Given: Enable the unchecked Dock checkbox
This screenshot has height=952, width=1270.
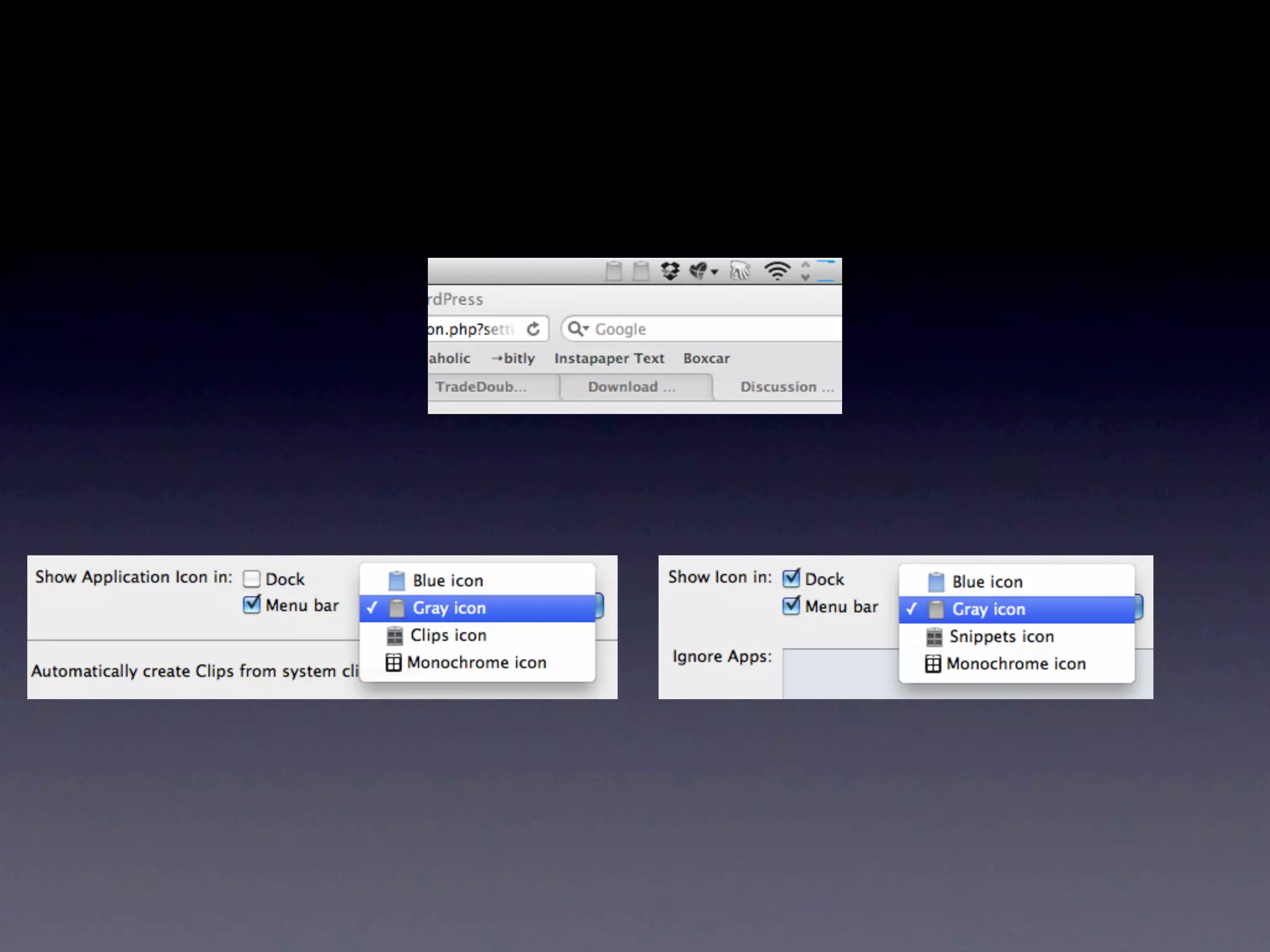Looking at the screenshot, I should pos(252,579).
